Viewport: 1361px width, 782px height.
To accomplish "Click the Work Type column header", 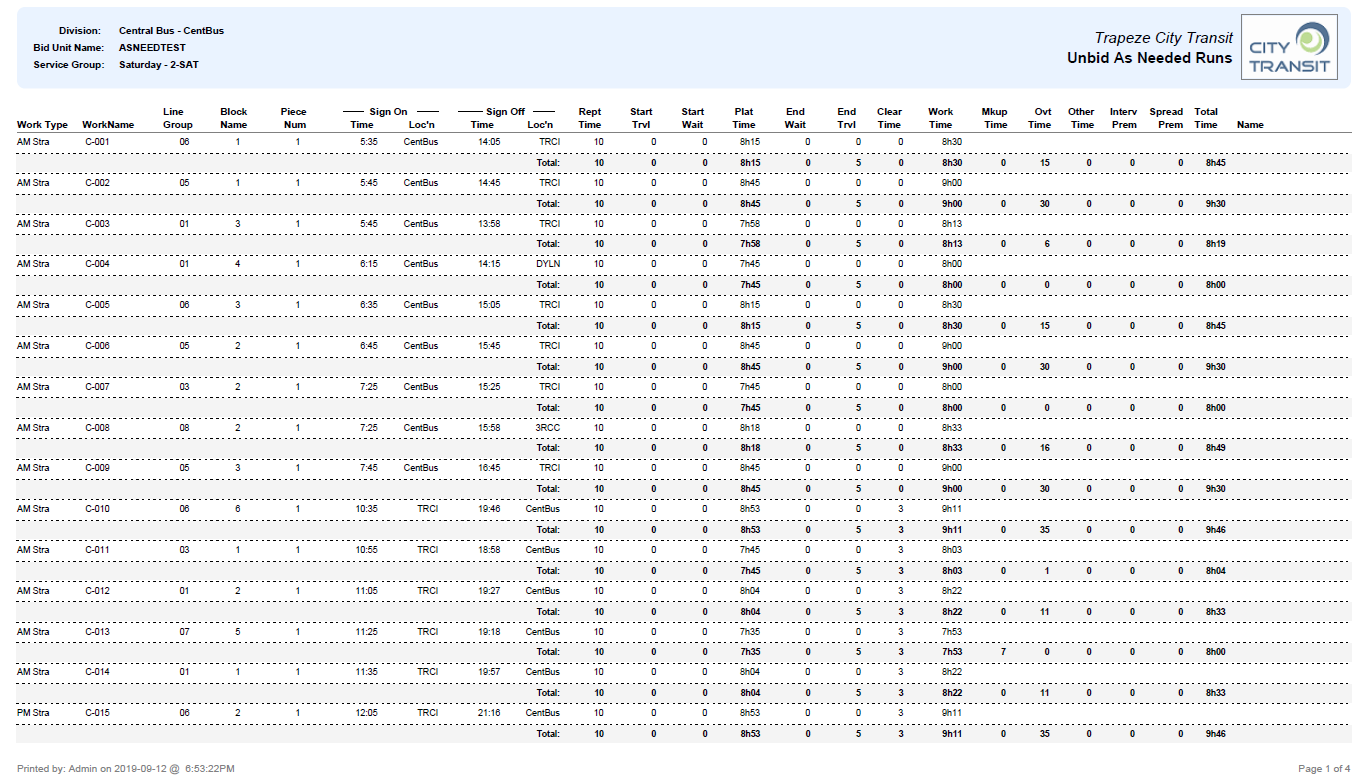I will click(41, 124).
